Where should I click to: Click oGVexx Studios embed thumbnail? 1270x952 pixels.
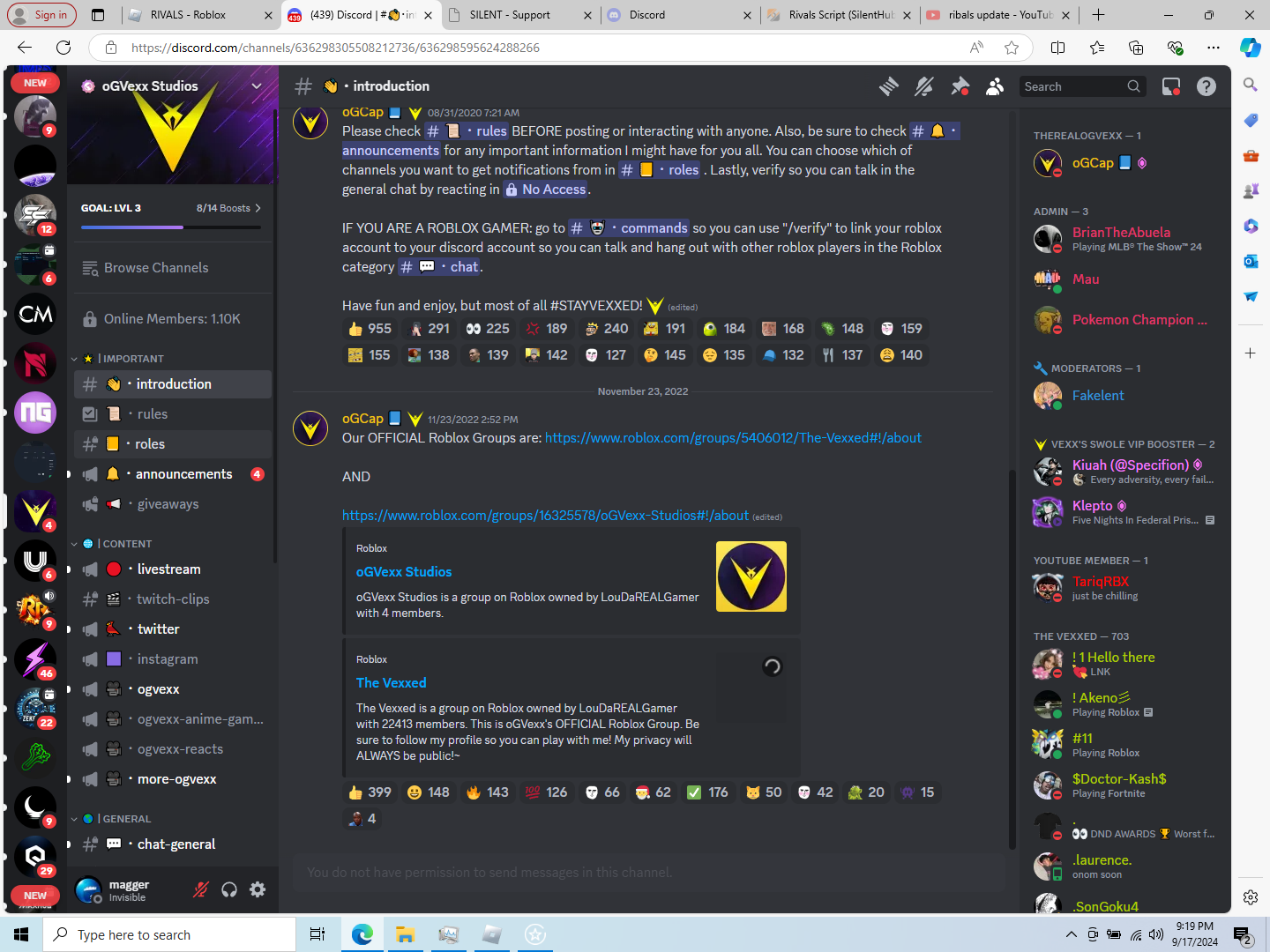click(751, 576)
